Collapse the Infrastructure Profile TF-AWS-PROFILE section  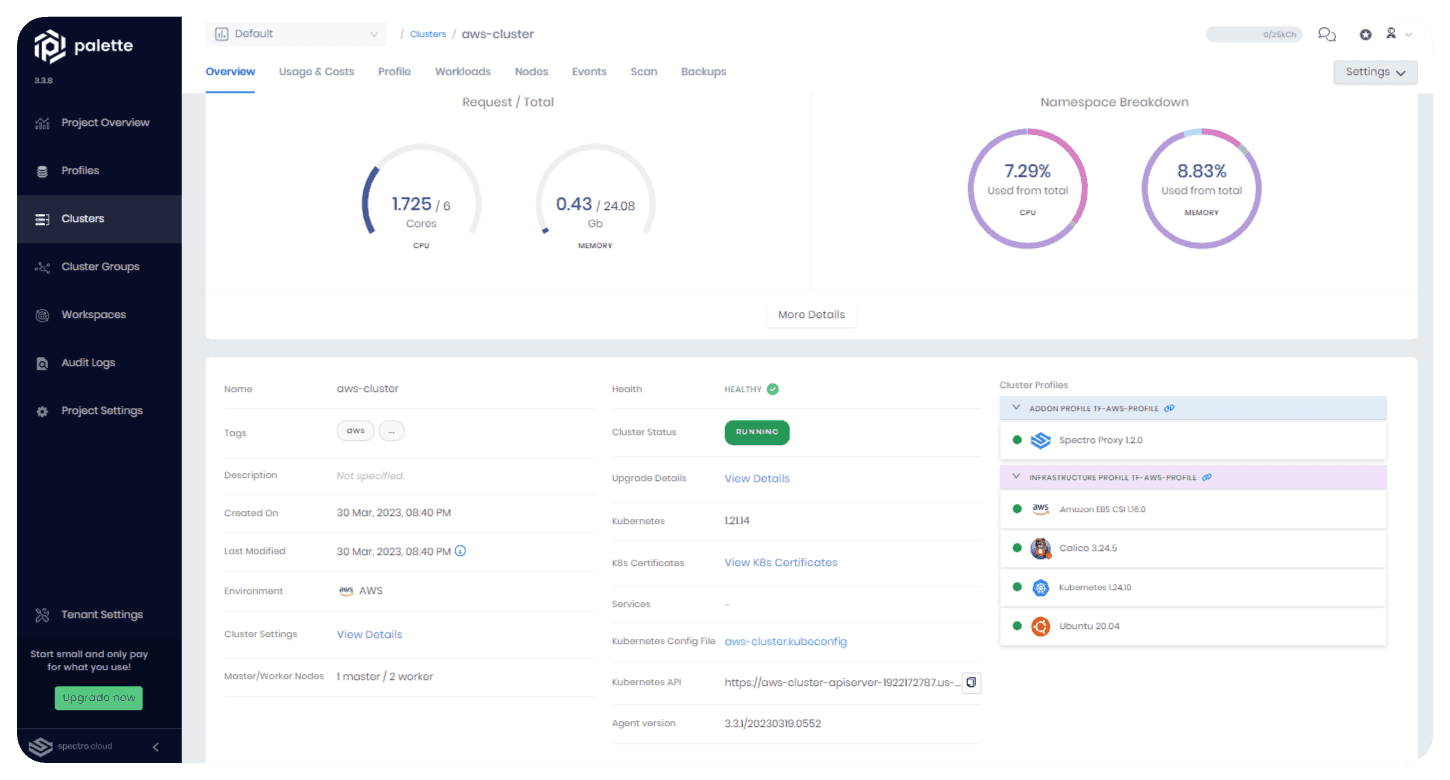click(1016, 477)
